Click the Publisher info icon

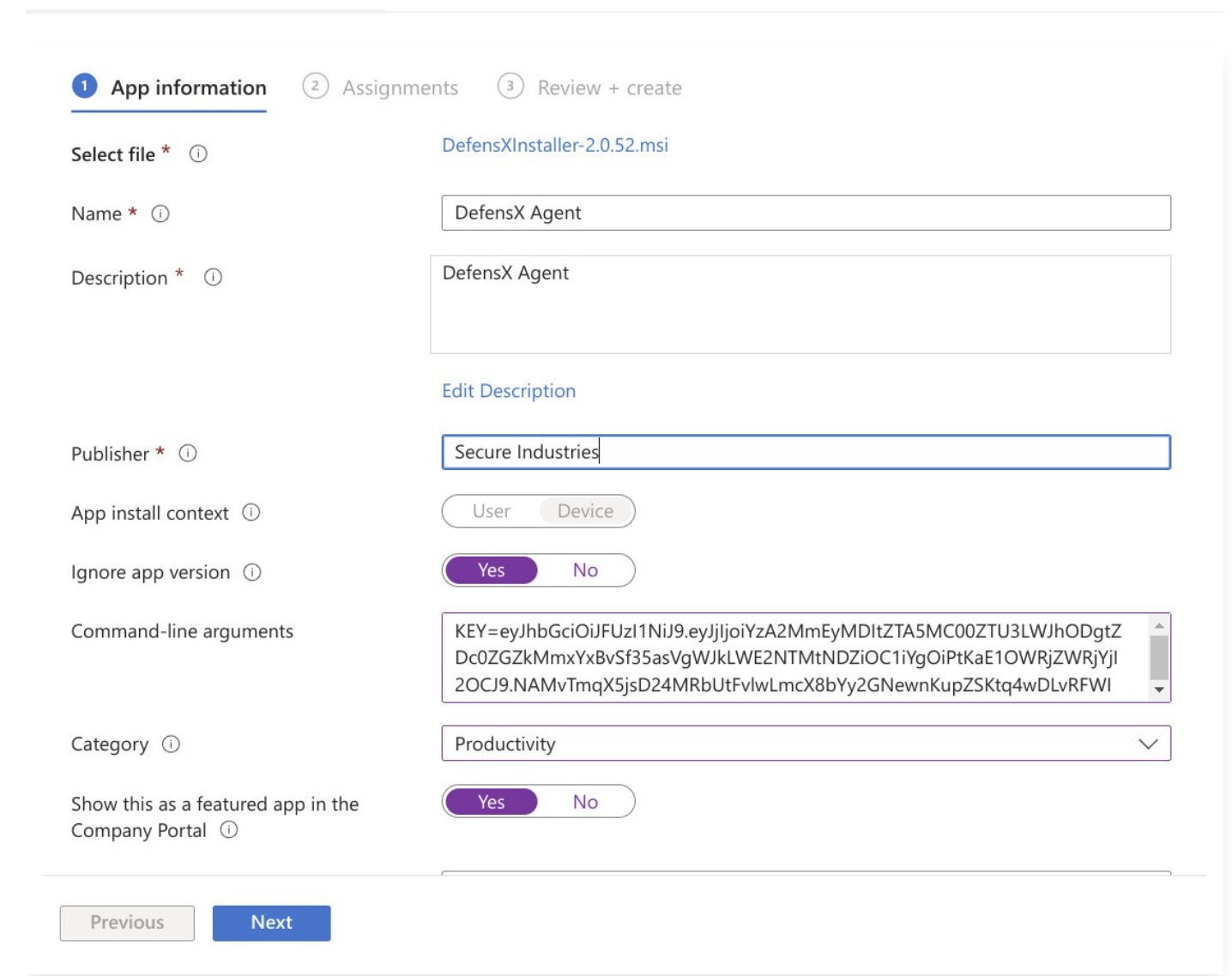(x=188, y=453)
